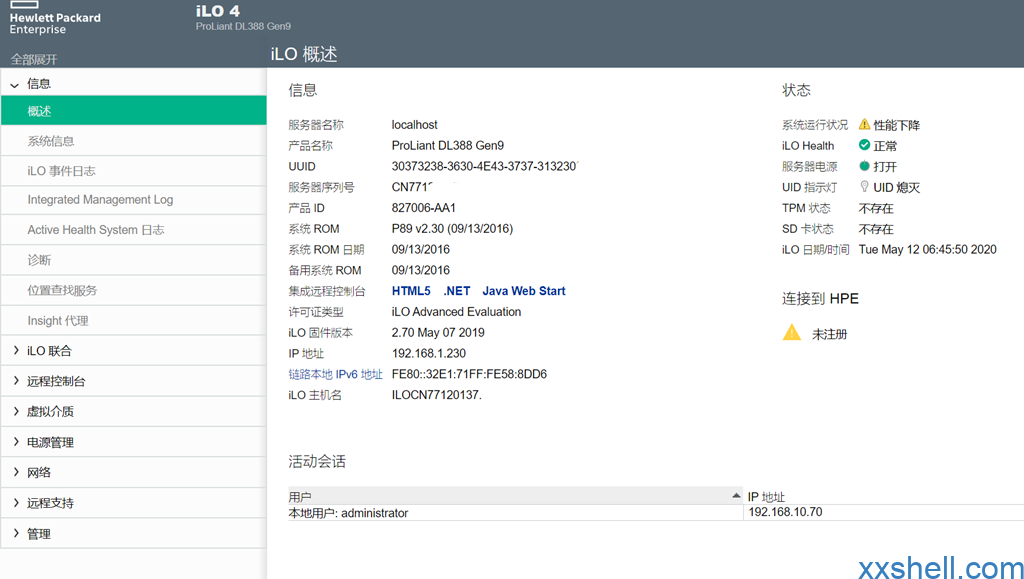Expand the 电源管理 section
Screen dimensions: 1024x579
(16, 442)
